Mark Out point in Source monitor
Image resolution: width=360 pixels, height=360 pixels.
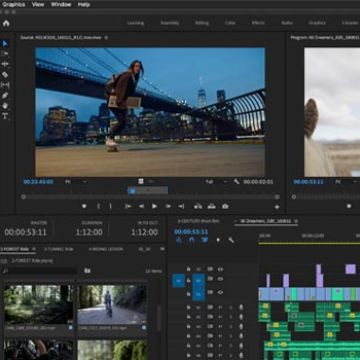[110, 206]
